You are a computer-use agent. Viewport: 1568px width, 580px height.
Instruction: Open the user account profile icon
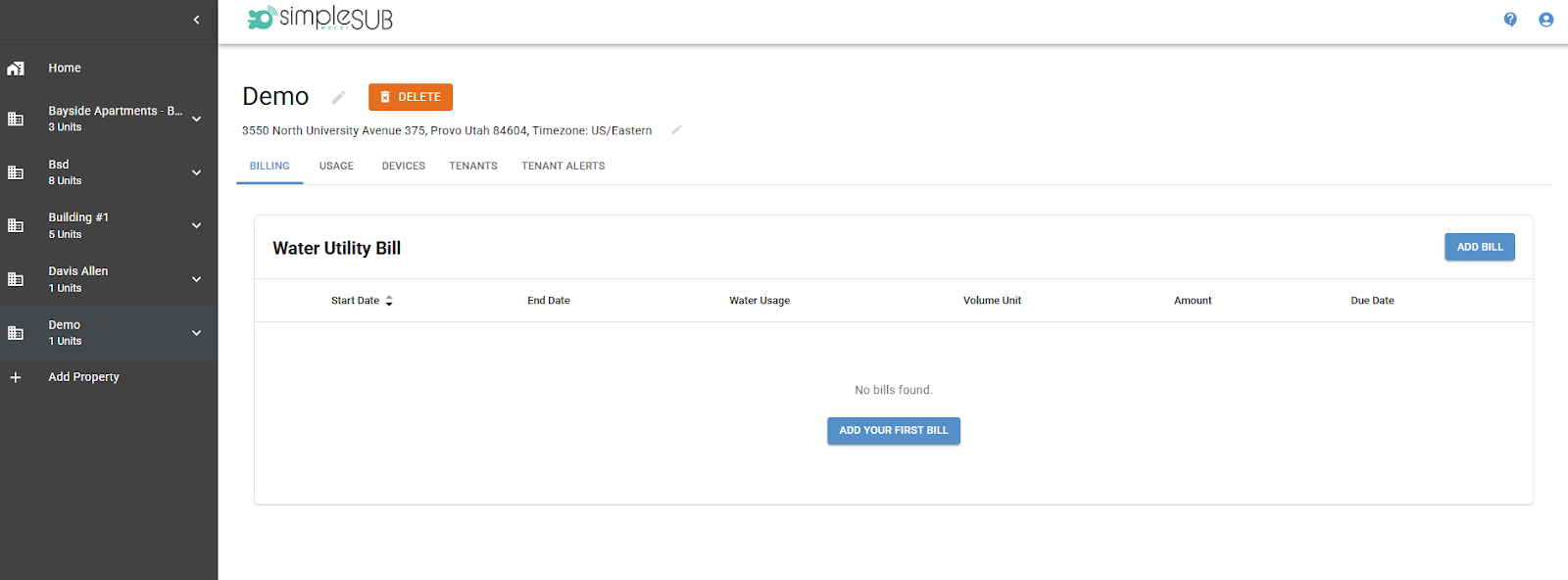click(1545, 20)
